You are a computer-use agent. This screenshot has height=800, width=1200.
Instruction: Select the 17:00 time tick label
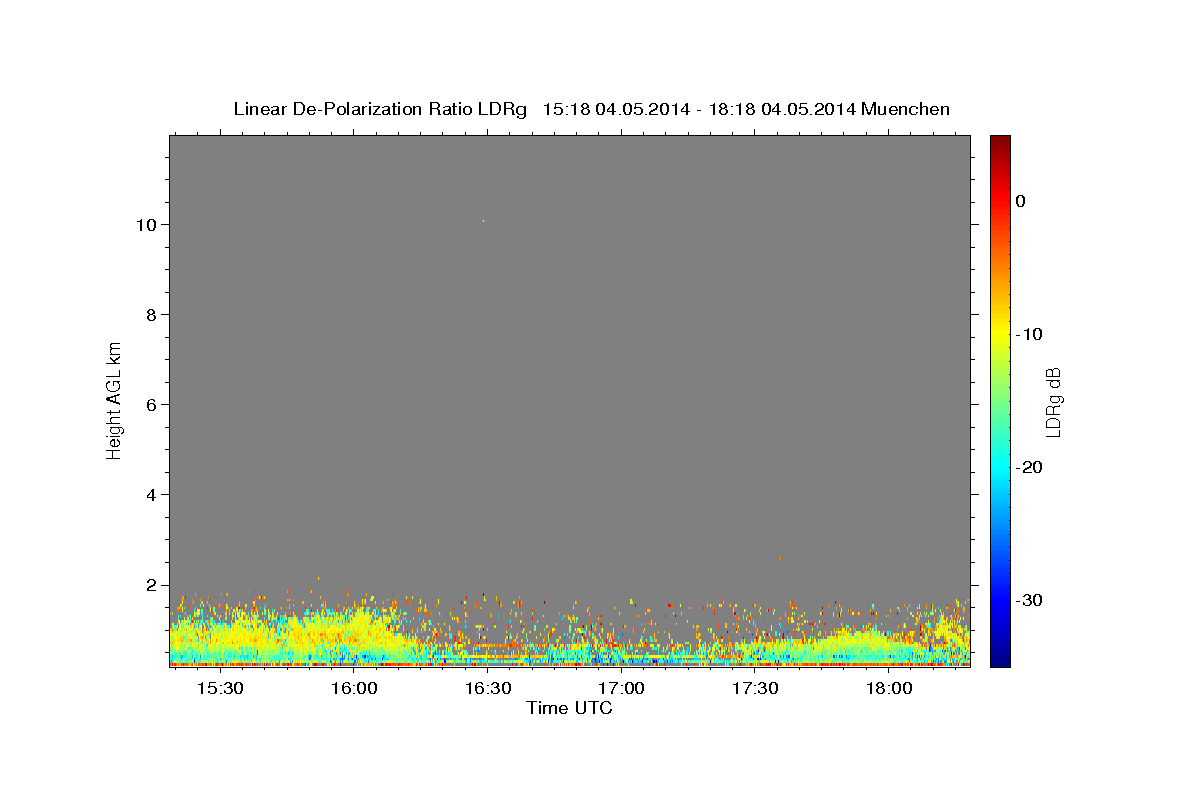[x=621, y=689]
